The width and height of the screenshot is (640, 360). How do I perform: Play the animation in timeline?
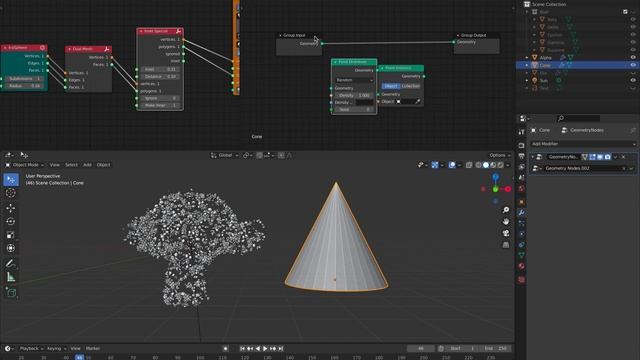pyautogui.click(x=265, y=349)
